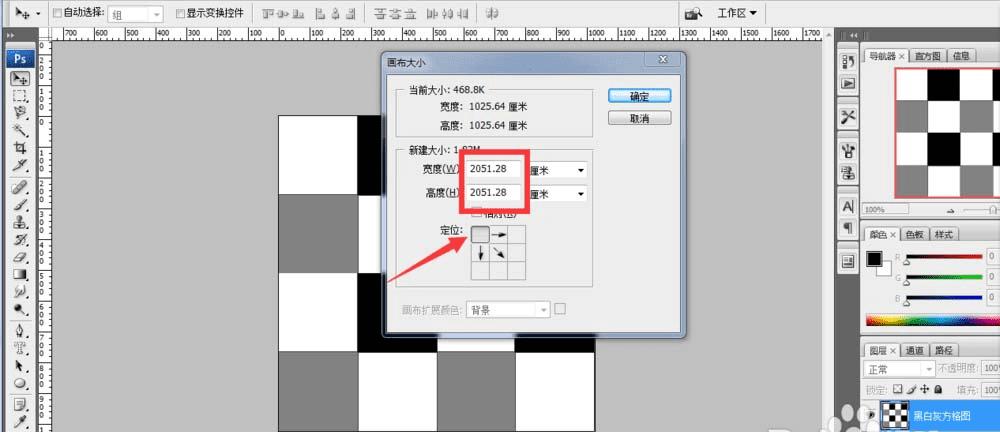Select the Rectangular Marquee tool
The height and width of the screenshot is (432, 1000).
20,96
